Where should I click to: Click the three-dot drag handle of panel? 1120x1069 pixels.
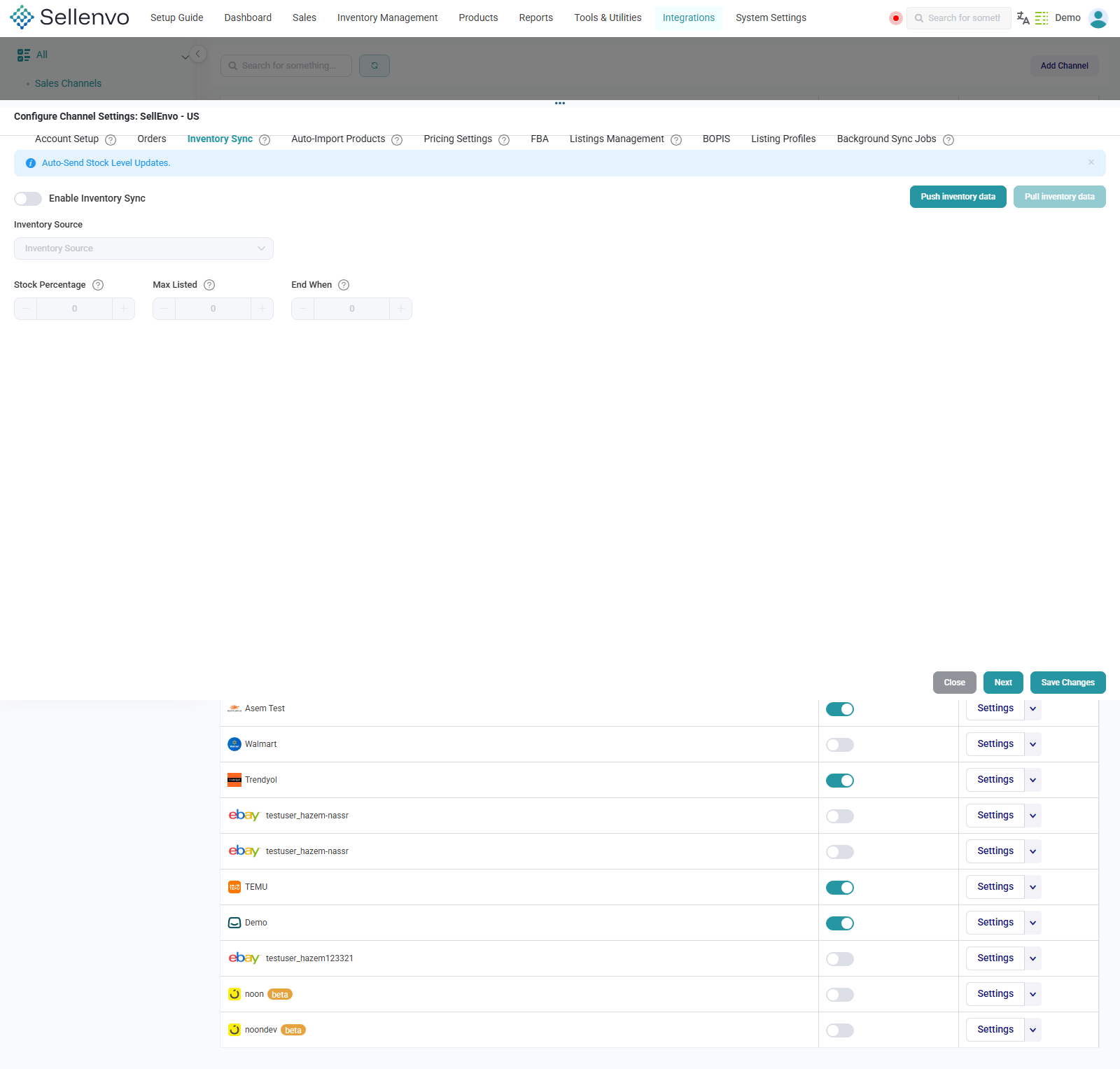(560, 103)
